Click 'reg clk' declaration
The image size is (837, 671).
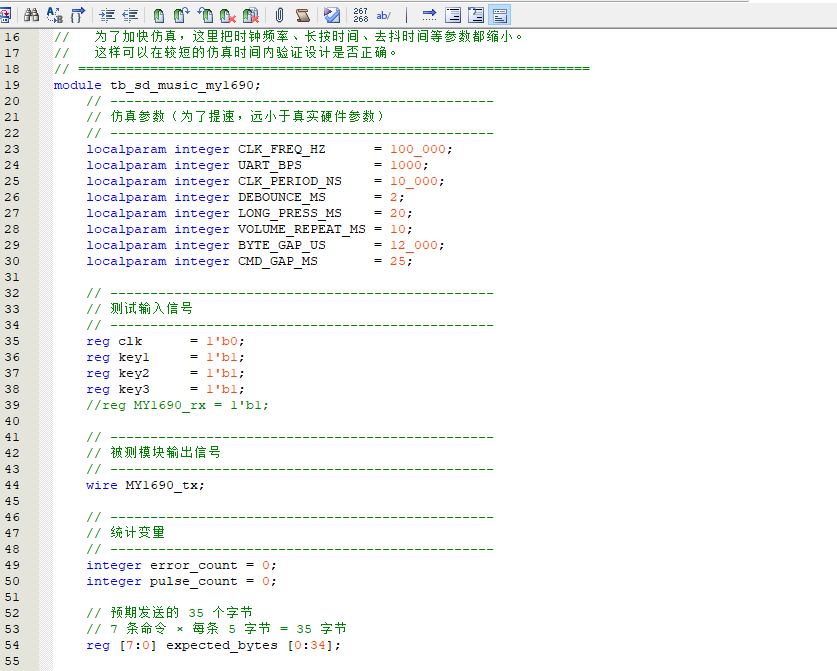click(114, 341)
